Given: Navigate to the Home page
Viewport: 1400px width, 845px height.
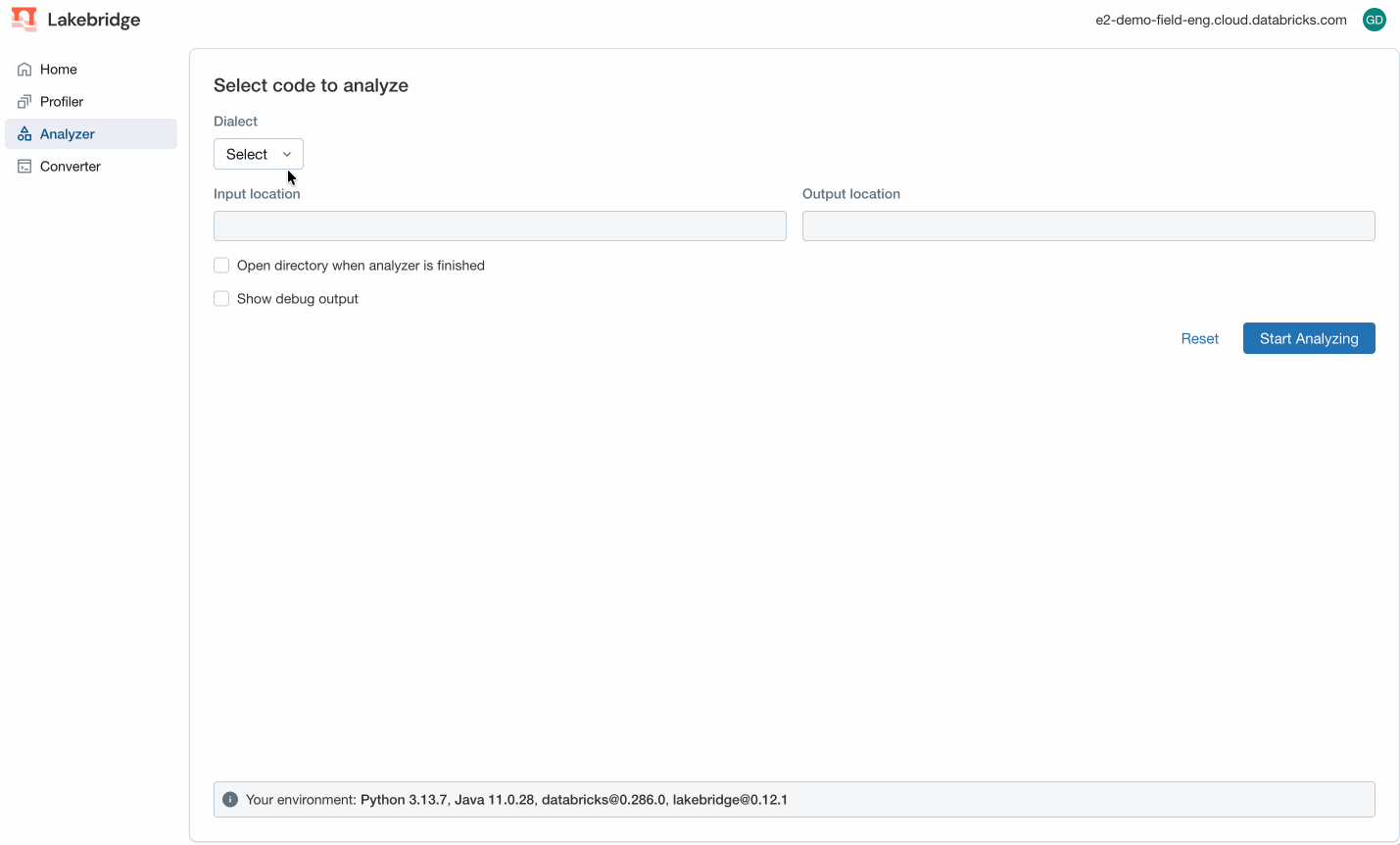Looking at the screenshot, I should (x=59, y=69).
